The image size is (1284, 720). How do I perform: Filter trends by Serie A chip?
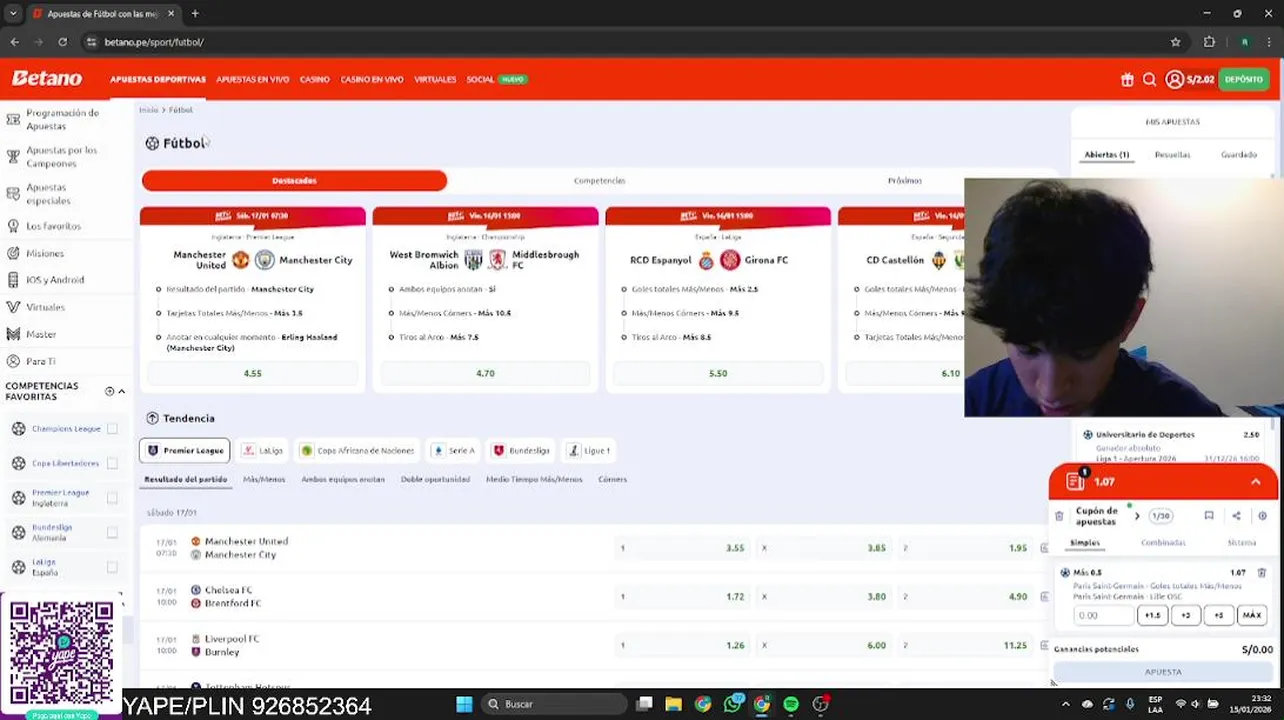tap(453, 450)
